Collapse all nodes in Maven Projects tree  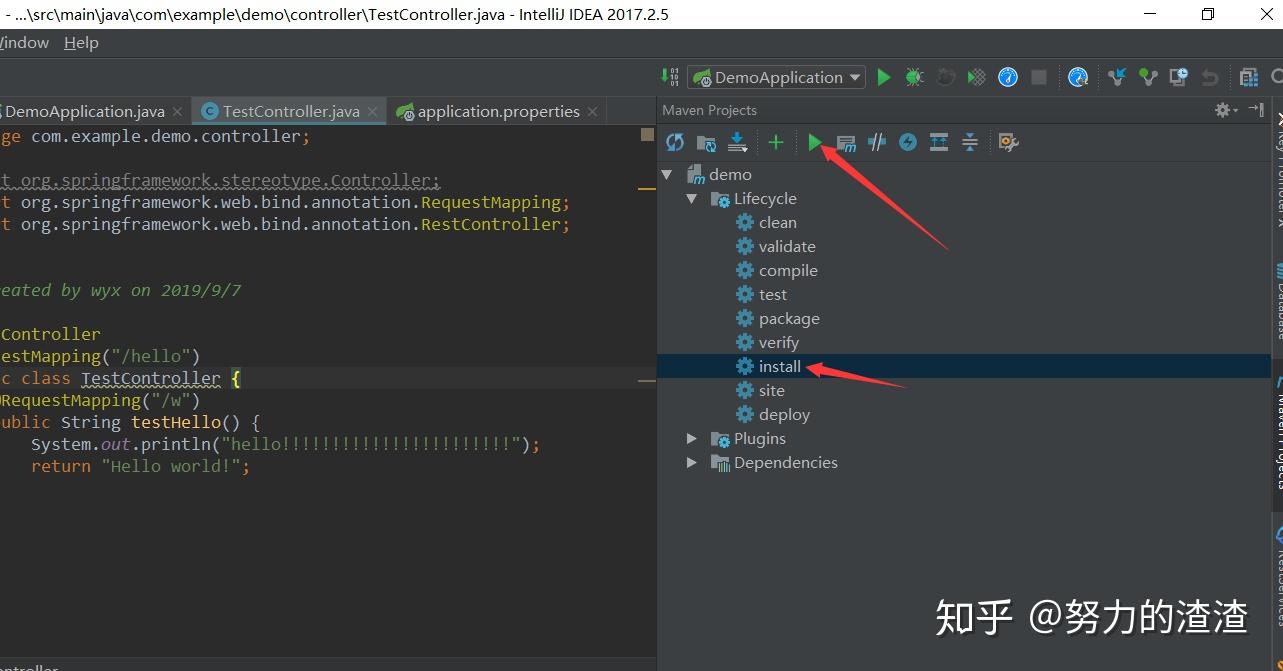coord(970,142)
